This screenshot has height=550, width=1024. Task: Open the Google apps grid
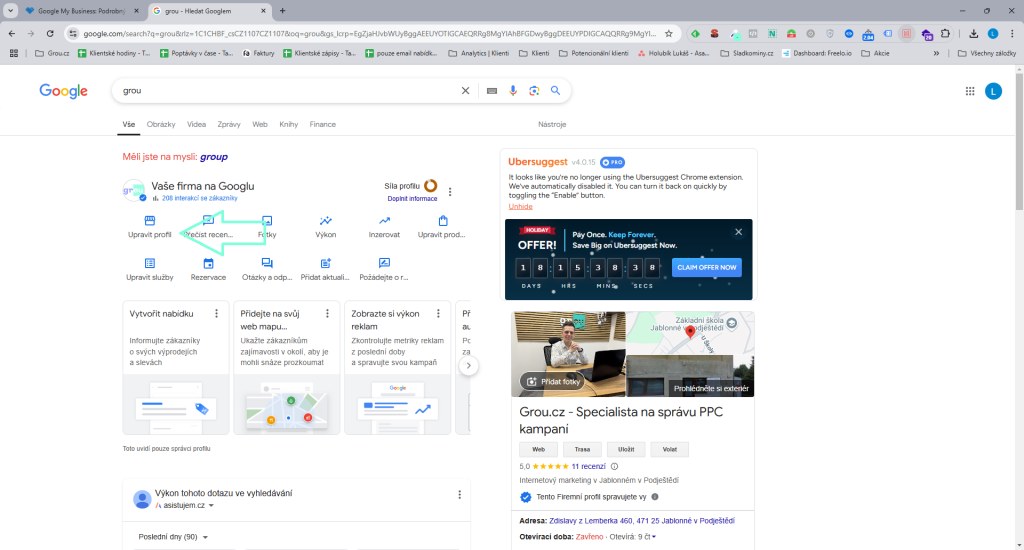point(970,91)
